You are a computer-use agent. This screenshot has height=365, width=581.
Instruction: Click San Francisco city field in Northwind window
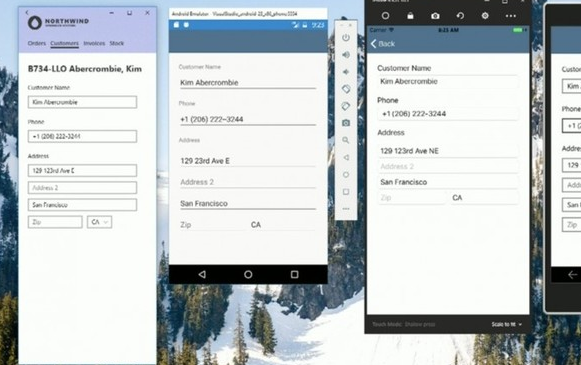tap(82, 205)
